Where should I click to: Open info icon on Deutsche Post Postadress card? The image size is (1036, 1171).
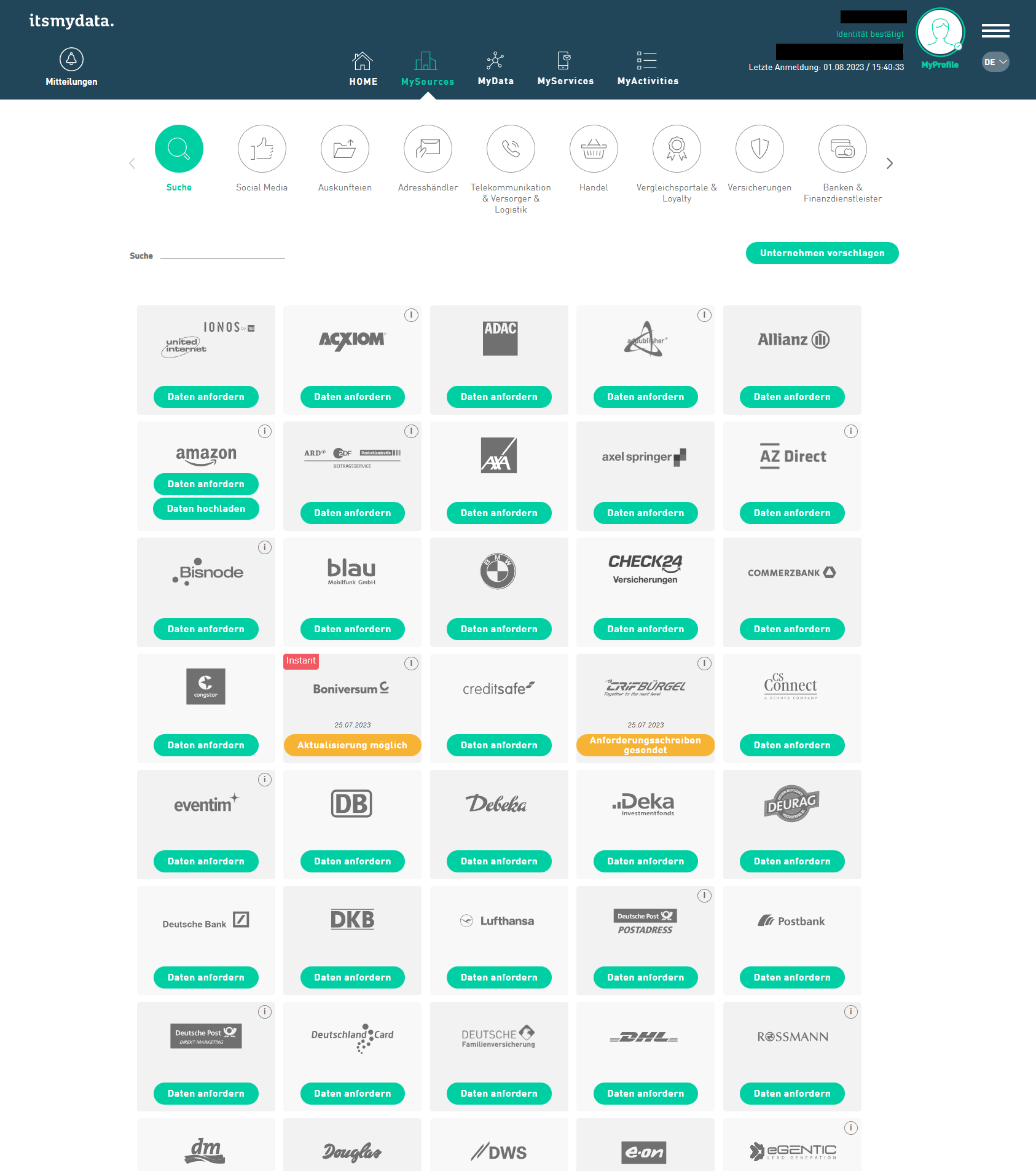pos(704,896)
